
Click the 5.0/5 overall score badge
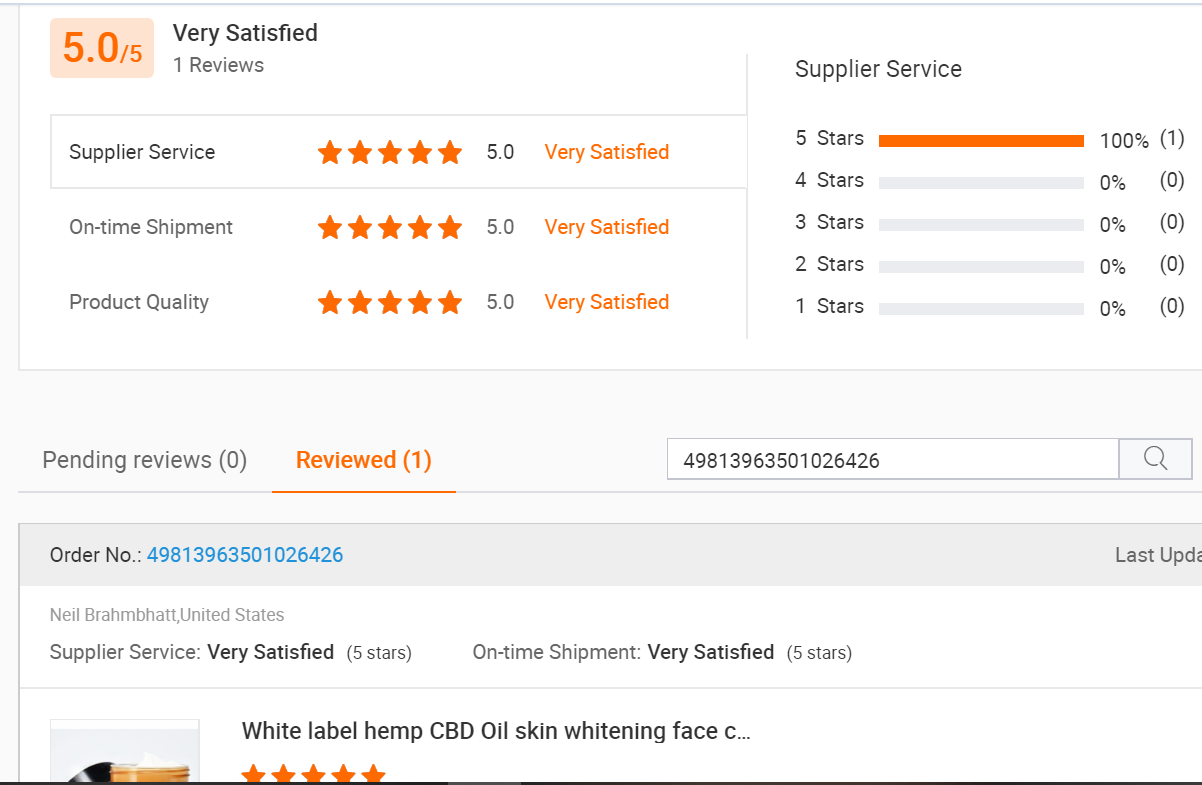tap(102, 48)
